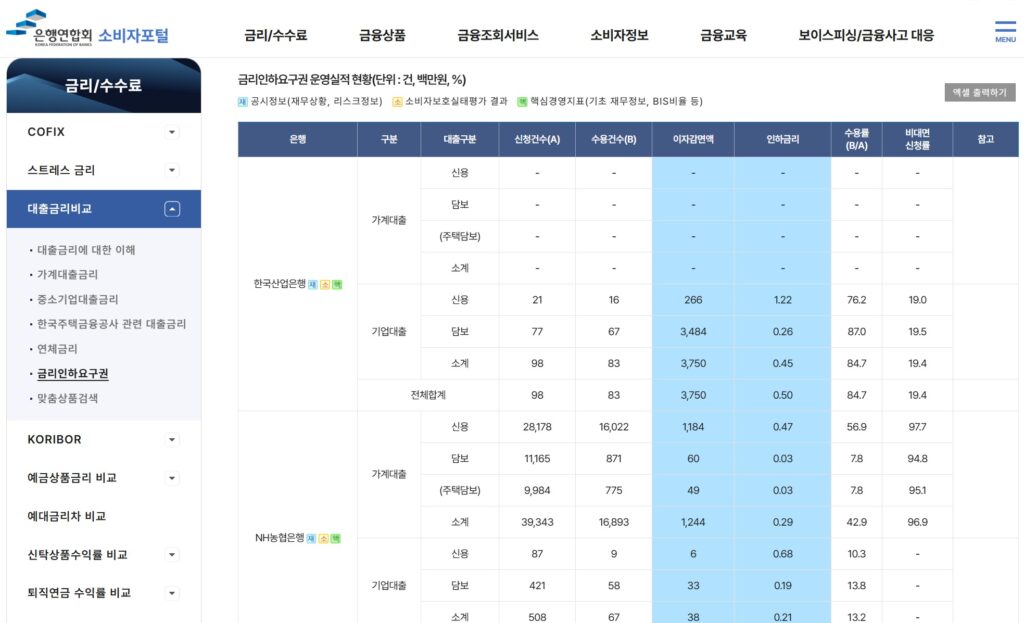The width and height of the screenshot is (1024, 623).
Task: Collapse the 대출금리비교 sidebar section
Action: pos(171,209)
